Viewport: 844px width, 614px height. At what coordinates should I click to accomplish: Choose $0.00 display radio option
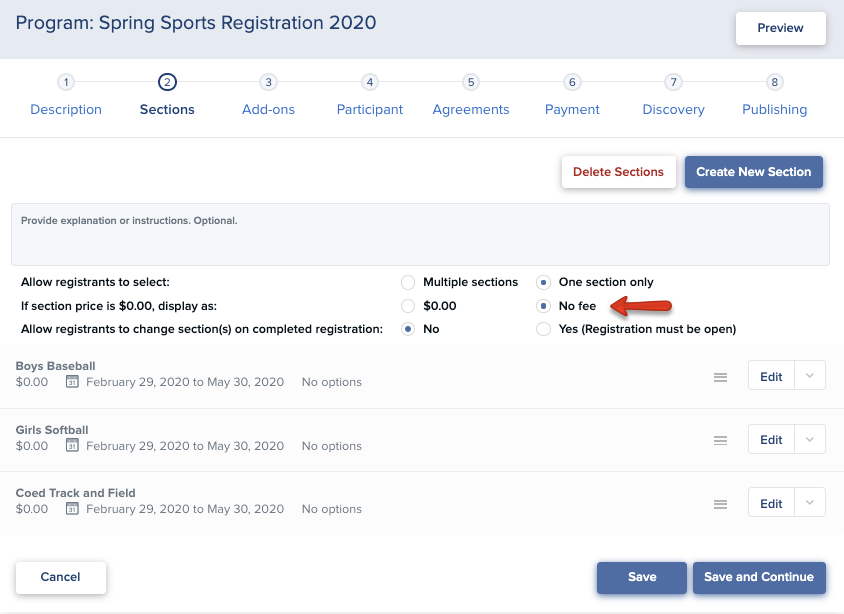coord(408,306)
